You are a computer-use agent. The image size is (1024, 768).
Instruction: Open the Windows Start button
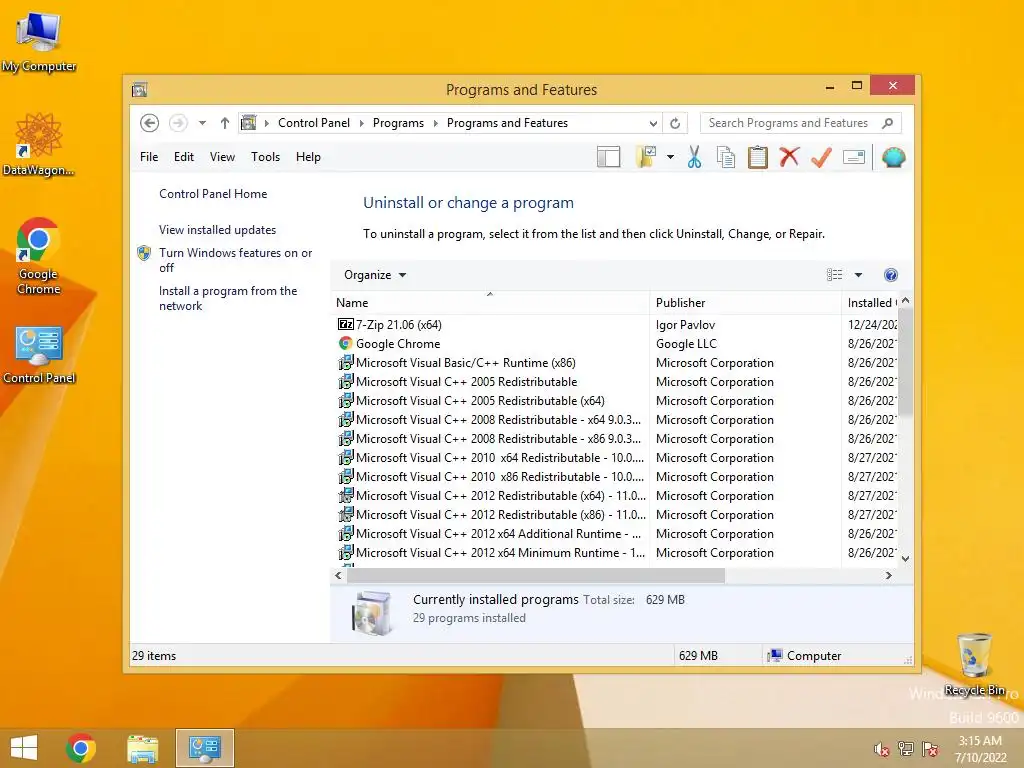pos(24,748)
